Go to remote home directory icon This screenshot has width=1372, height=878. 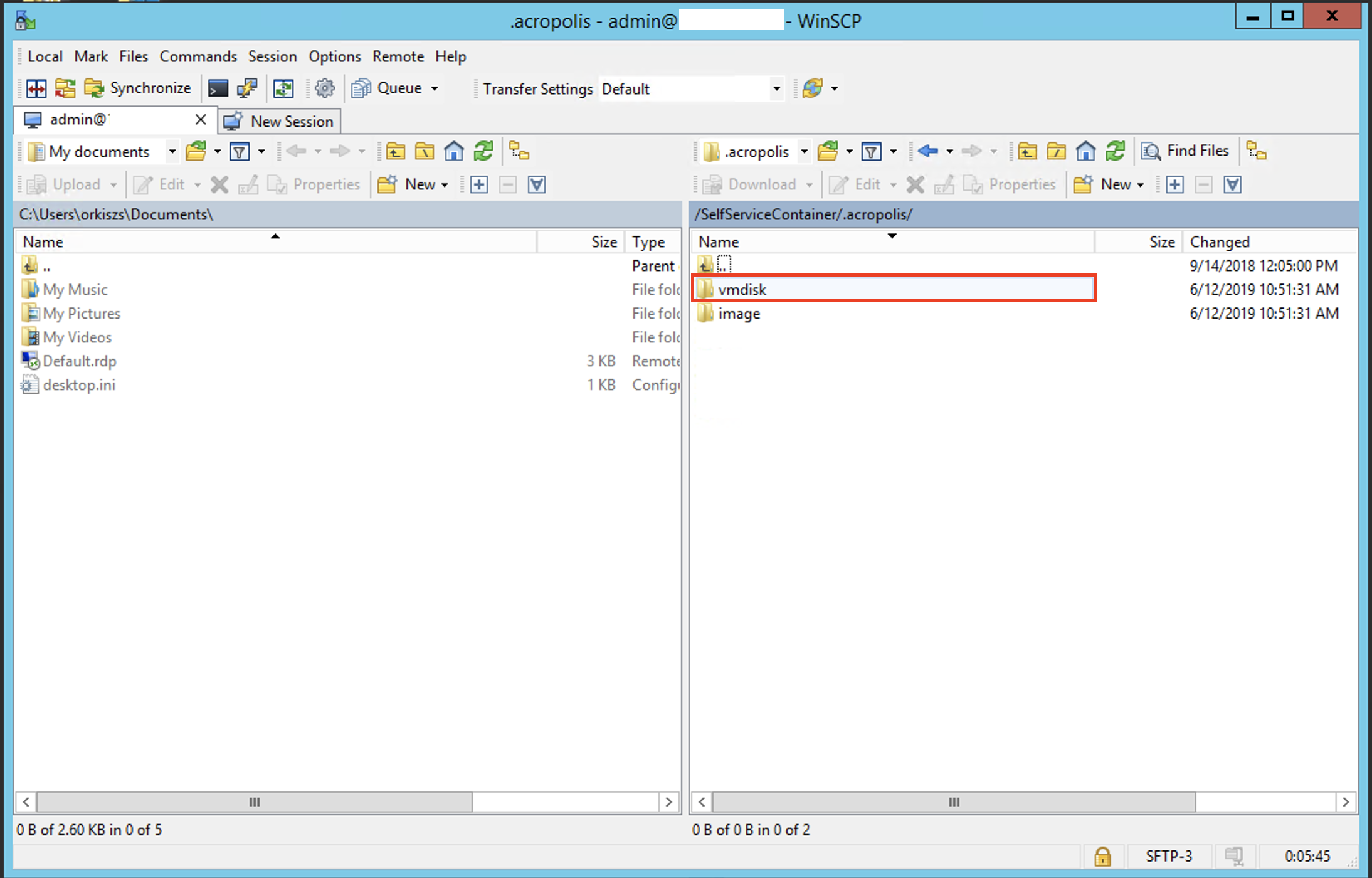coord(1085,151)
